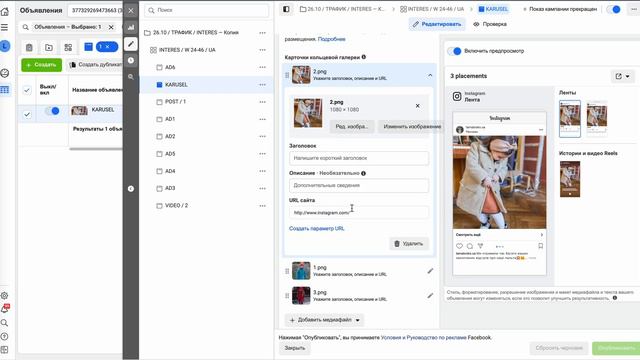
Task: Click the URL сайта input field
Action: (x=359, y=212)
